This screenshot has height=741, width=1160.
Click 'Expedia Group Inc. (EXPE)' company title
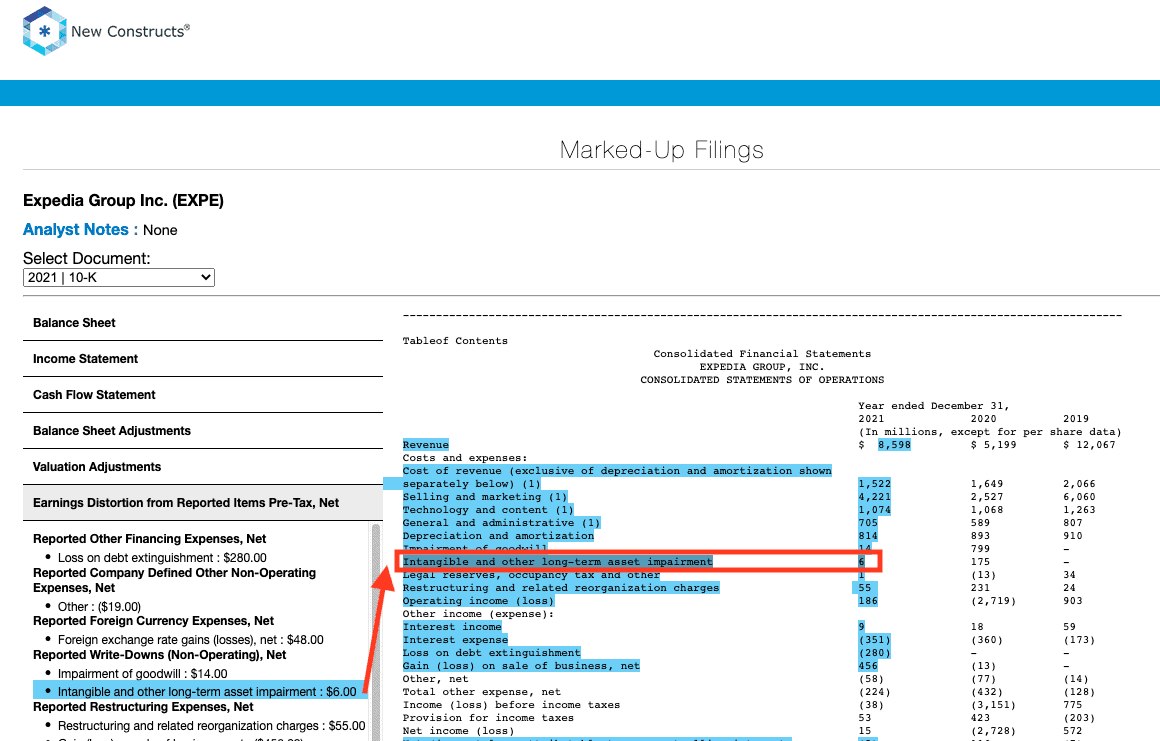[124, 200]
